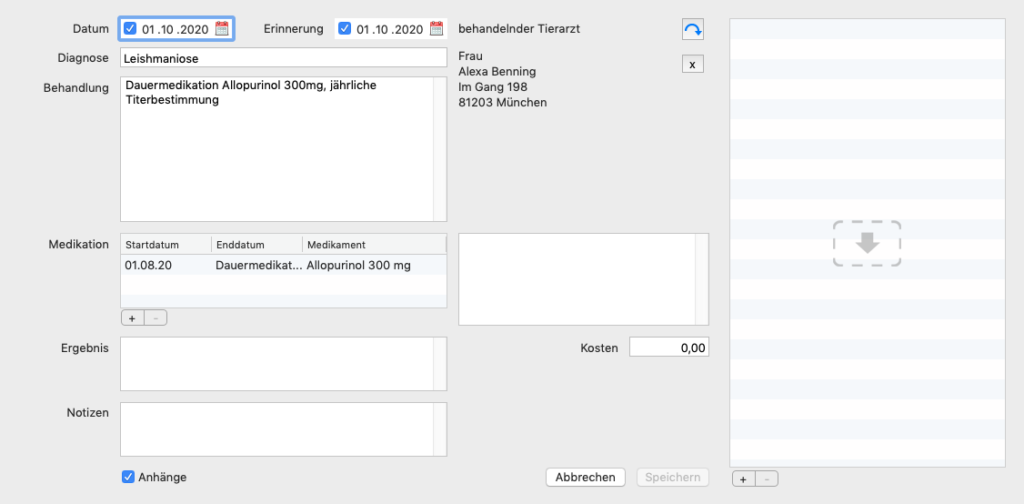Open the calendar picker for Erinnerung
The width and height of the screenshot is (1024, 504).
[x=436, y=29]
